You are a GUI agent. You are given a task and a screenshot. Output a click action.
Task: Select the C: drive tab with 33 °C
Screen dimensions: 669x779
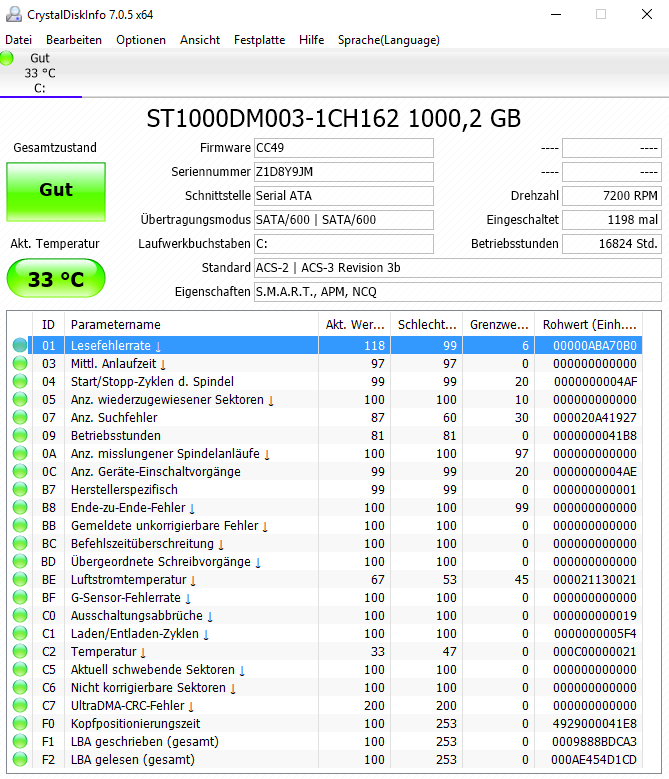[41, 73]
